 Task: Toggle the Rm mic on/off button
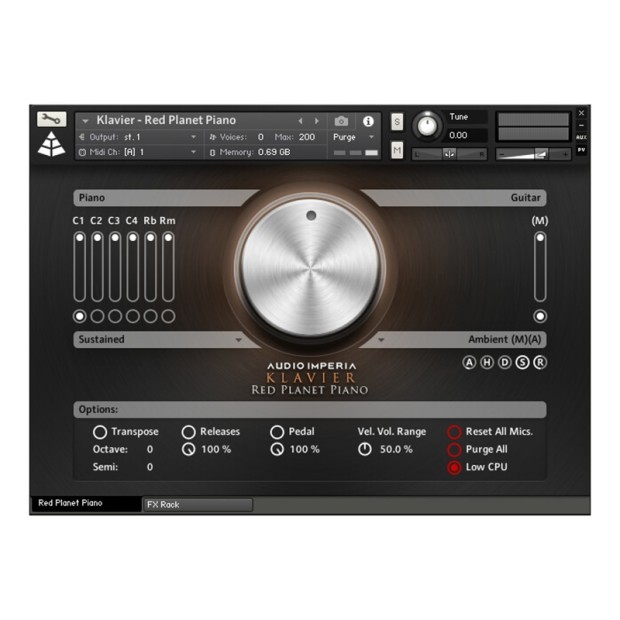168,316
